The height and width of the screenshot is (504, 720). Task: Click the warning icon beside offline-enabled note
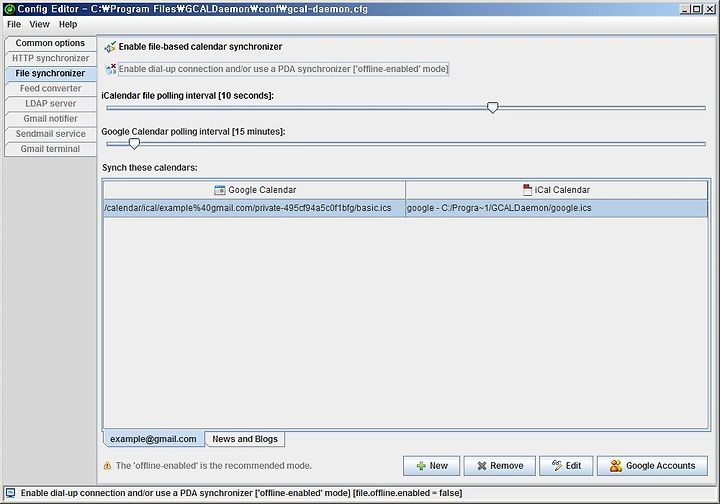(x=107, y=465)
